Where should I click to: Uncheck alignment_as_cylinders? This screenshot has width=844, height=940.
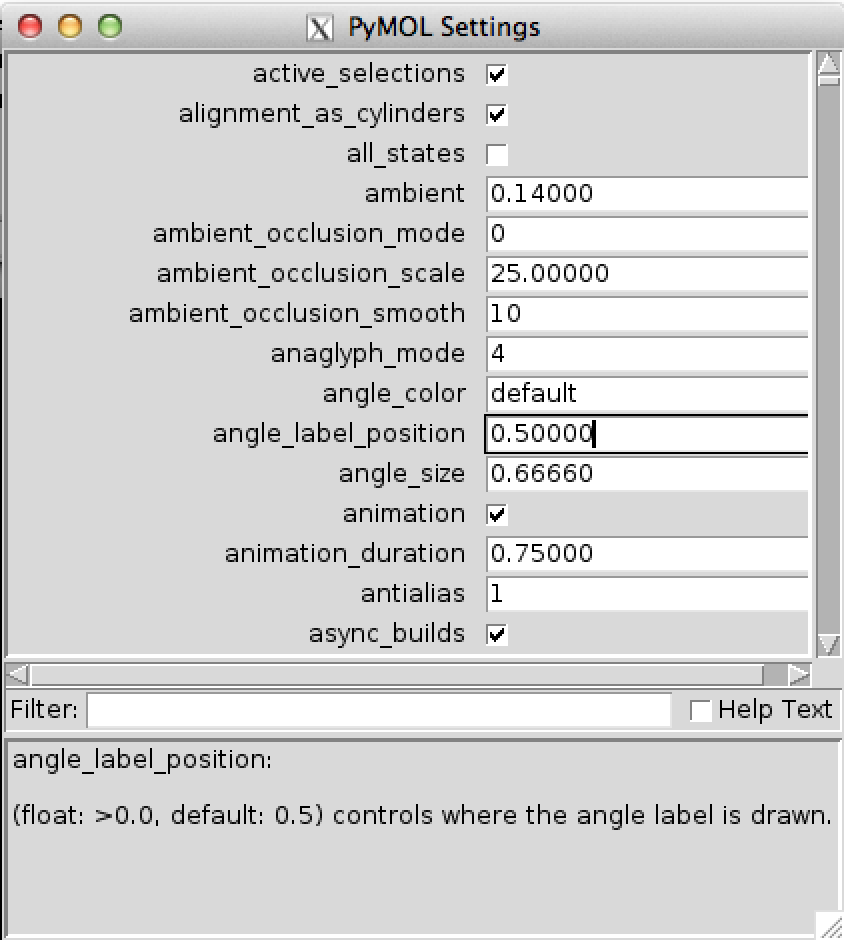point(497,113)
